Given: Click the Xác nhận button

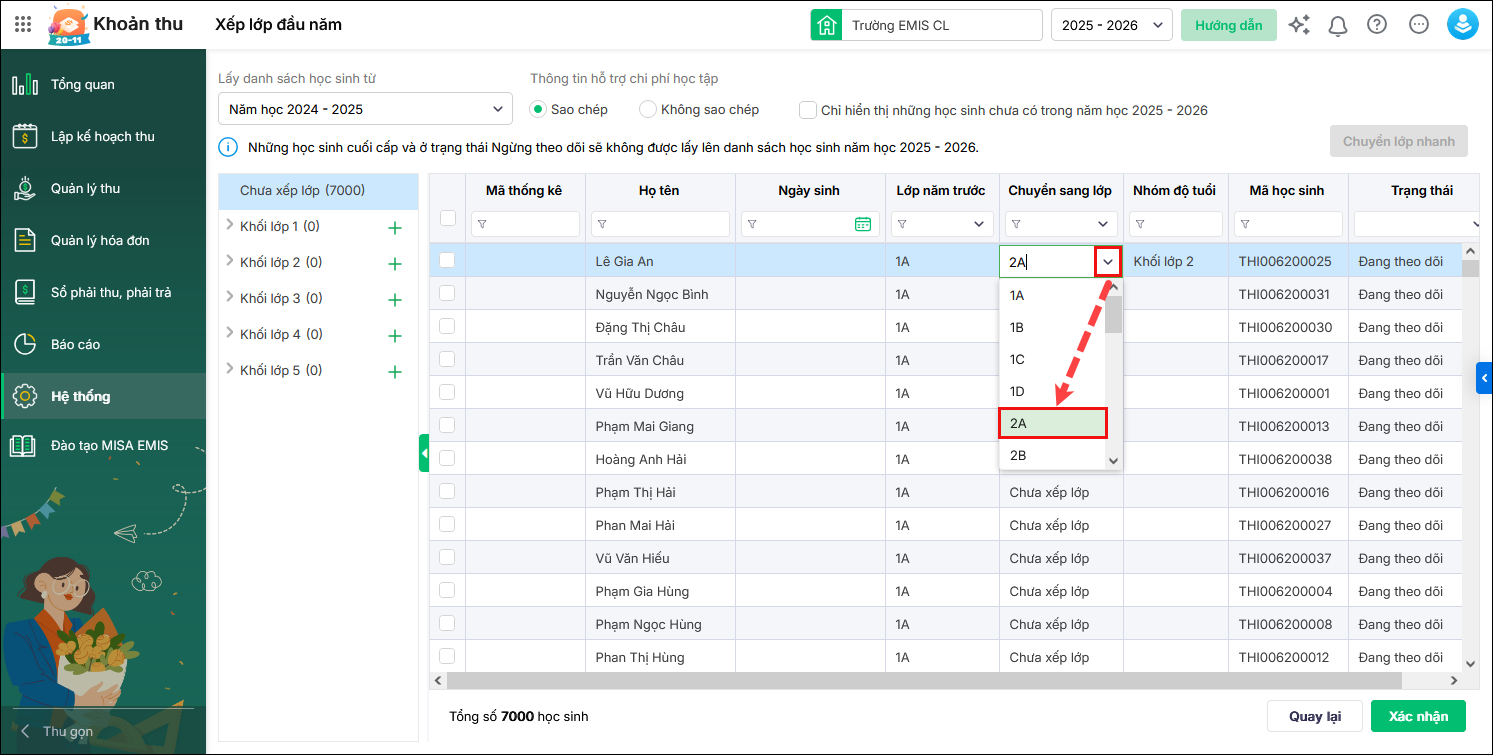Looking at the screenshot, I should click(x=1417, y=716).
